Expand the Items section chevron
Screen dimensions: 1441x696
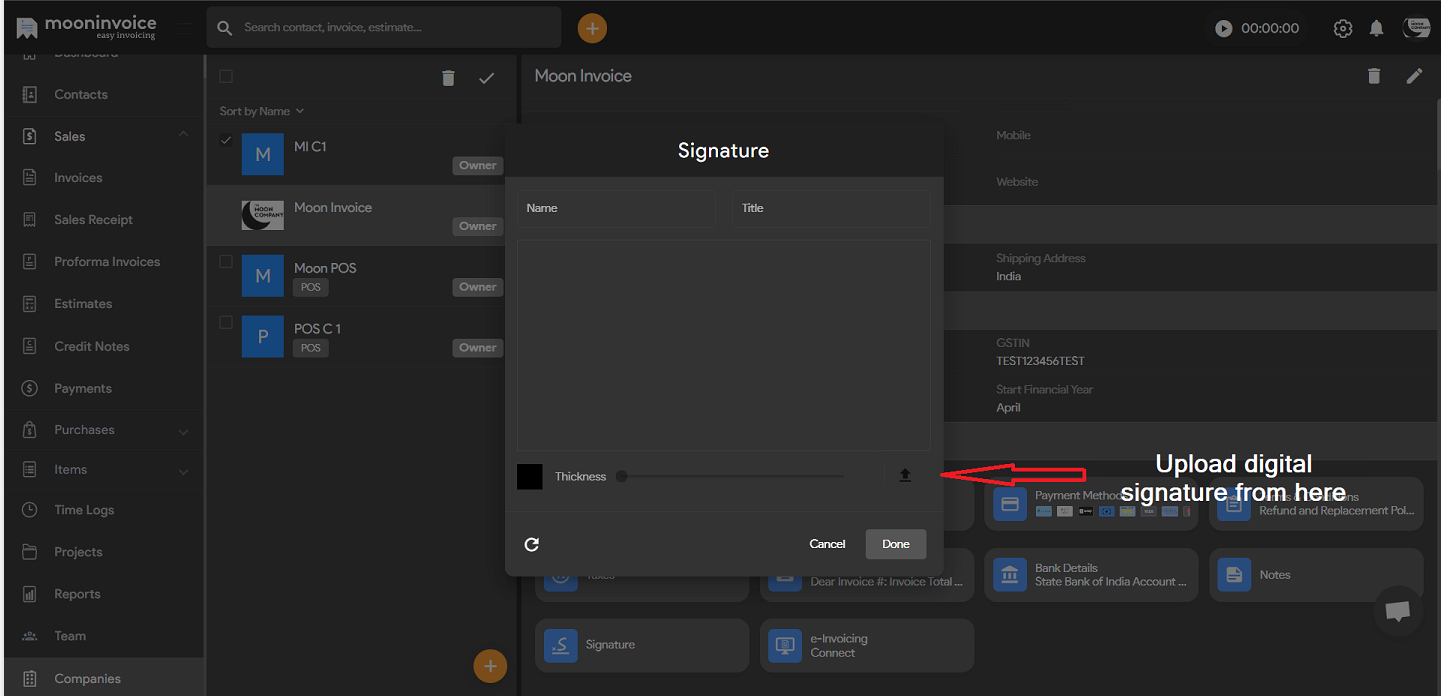coord(183,472)
